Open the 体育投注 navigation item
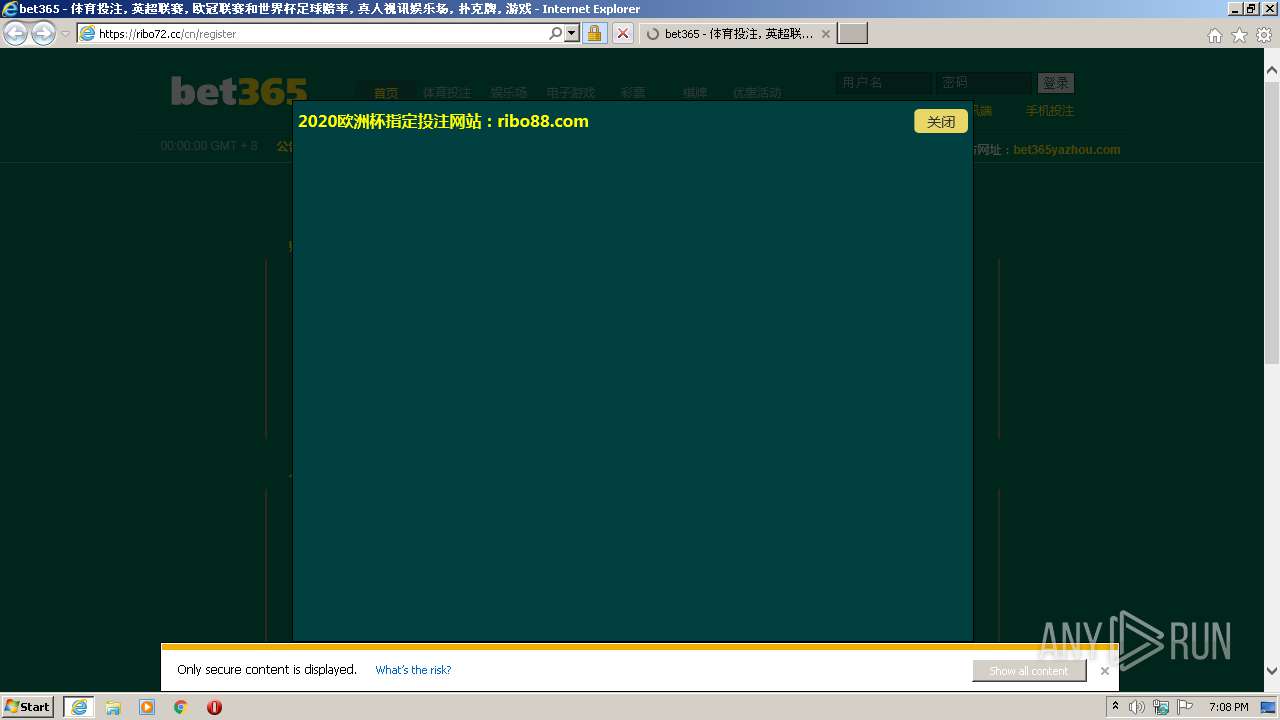Viewport: 1280px width, 720px height. pos(446,92)
